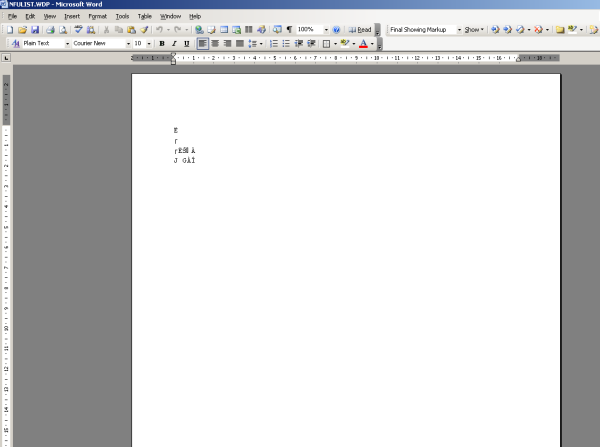Image resolution: width=600 pixels, height=447 pixels.
Task: Open the Table menu
Action: (x=145, y=16)
